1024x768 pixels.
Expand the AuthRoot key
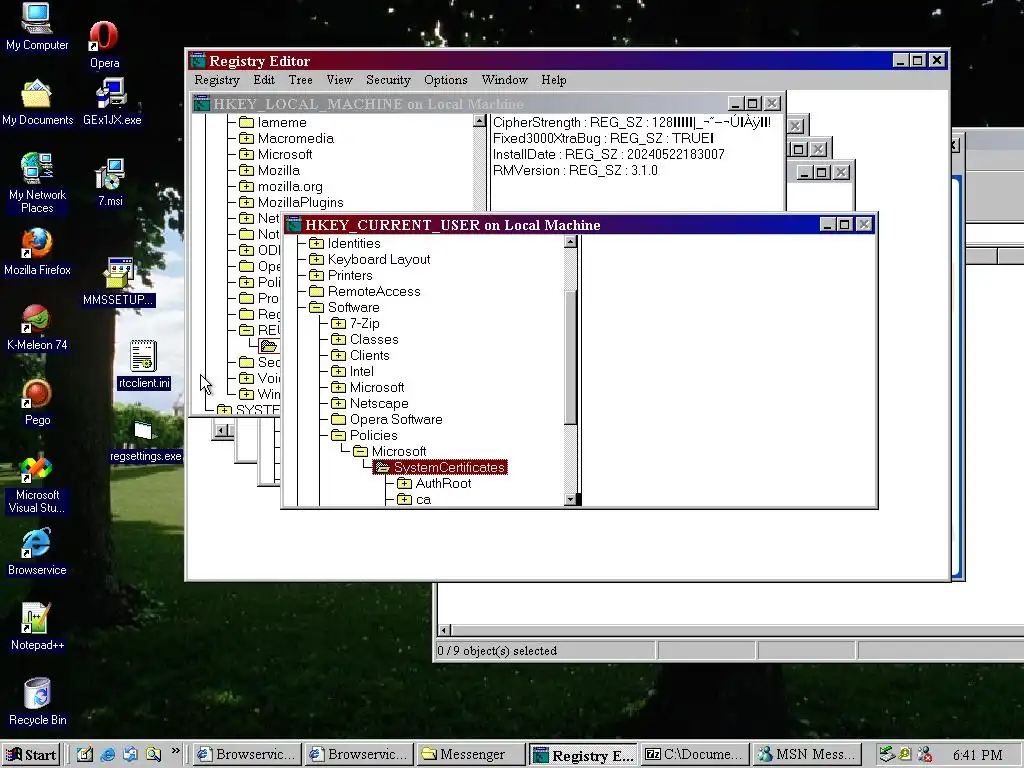[x=404, y=483]
